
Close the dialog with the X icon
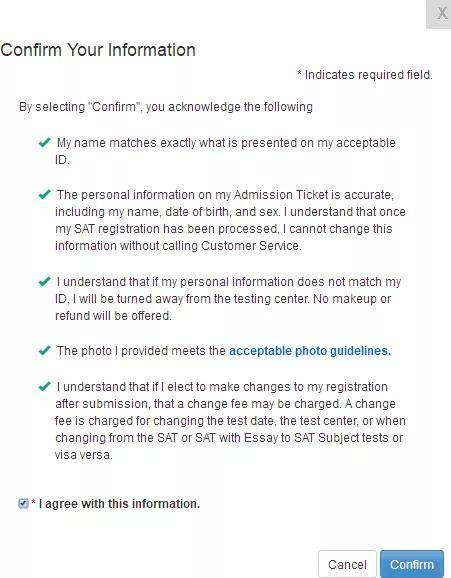coord(441,14)
